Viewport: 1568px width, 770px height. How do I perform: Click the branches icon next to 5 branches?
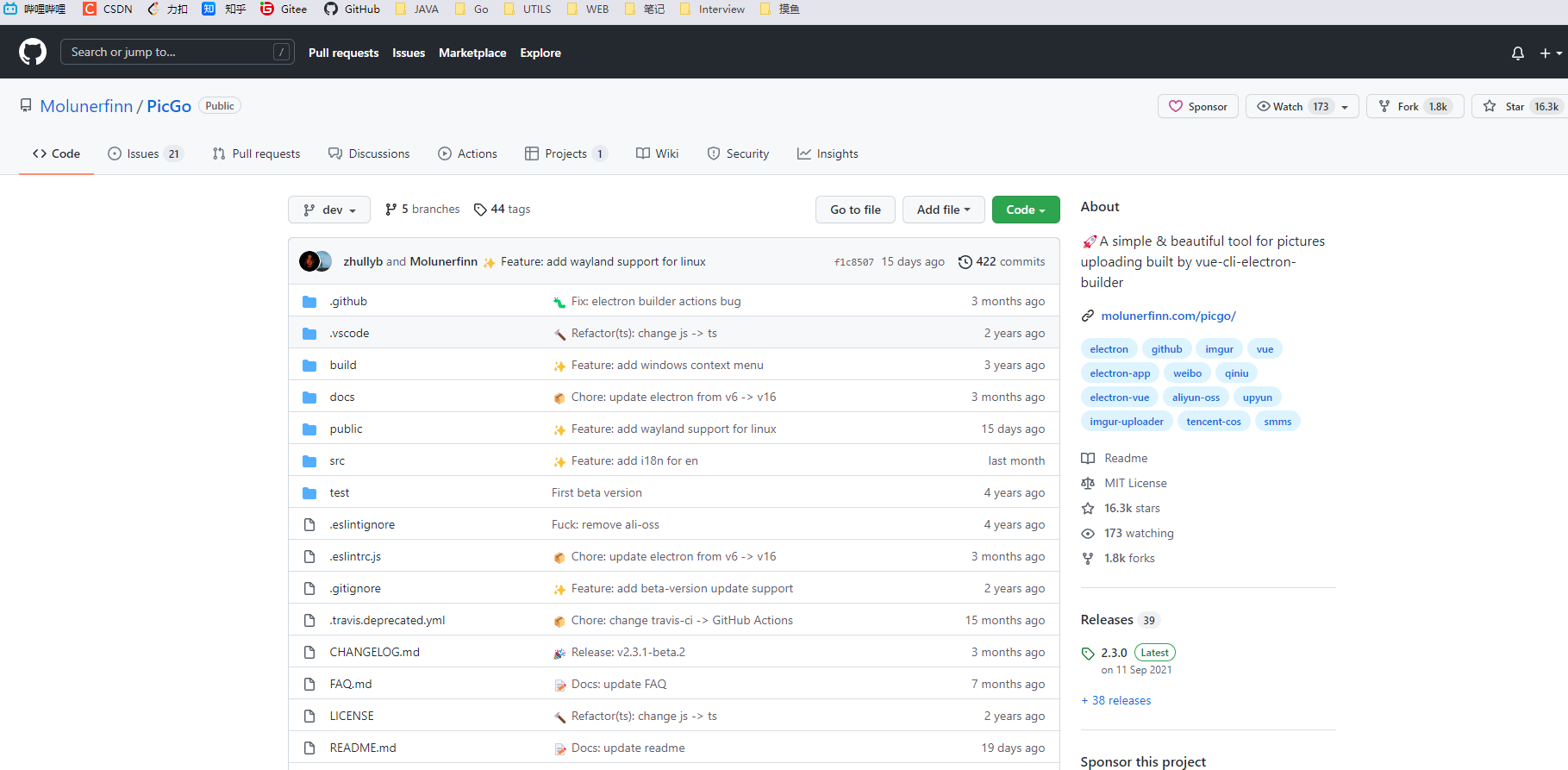[x=391, y=210]
